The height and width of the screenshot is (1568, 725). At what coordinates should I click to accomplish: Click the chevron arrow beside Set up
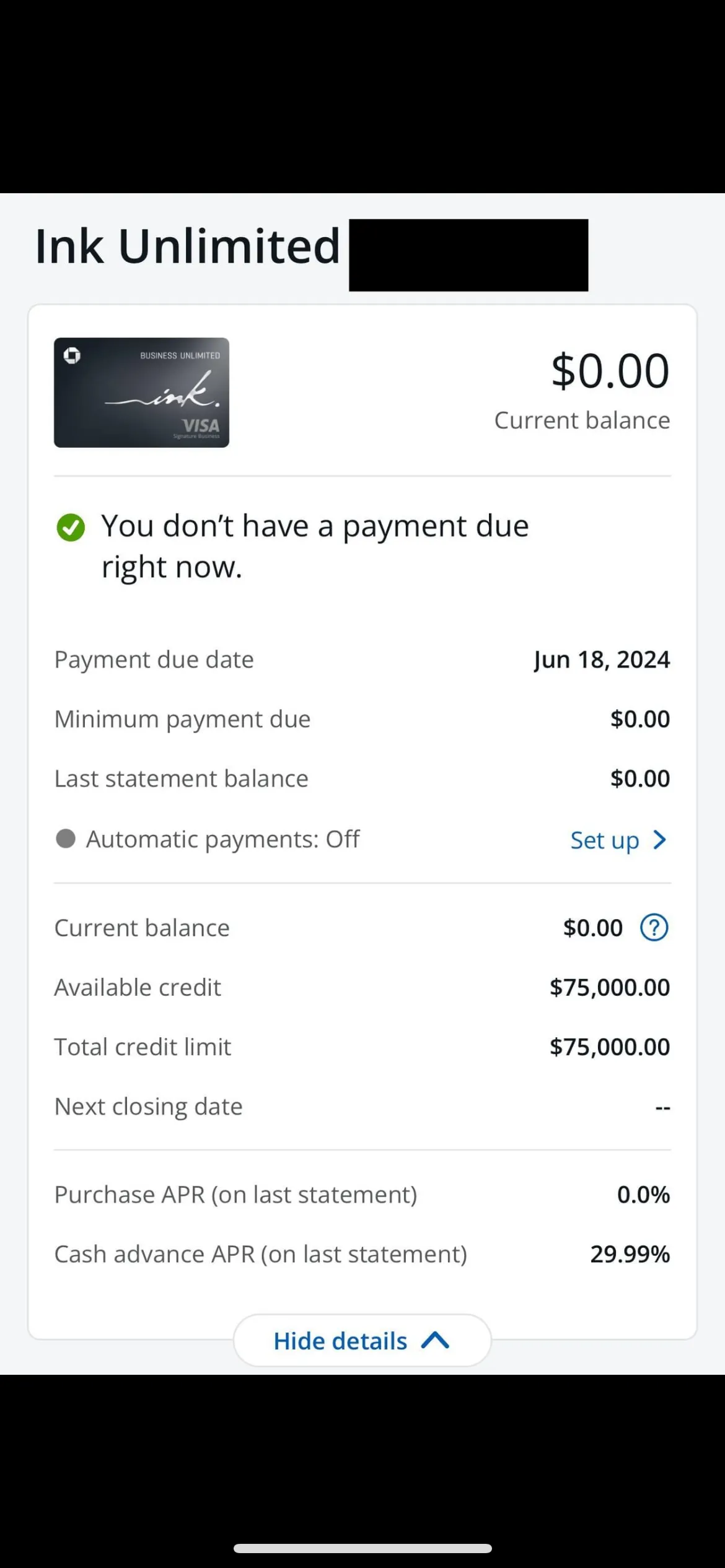point(661,840)
